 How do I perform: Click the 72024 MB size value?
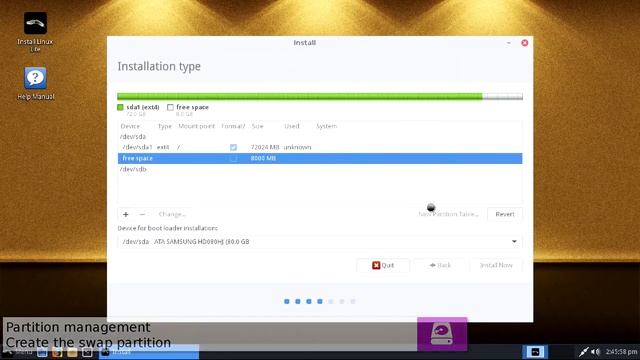click(x=265, y=147)
